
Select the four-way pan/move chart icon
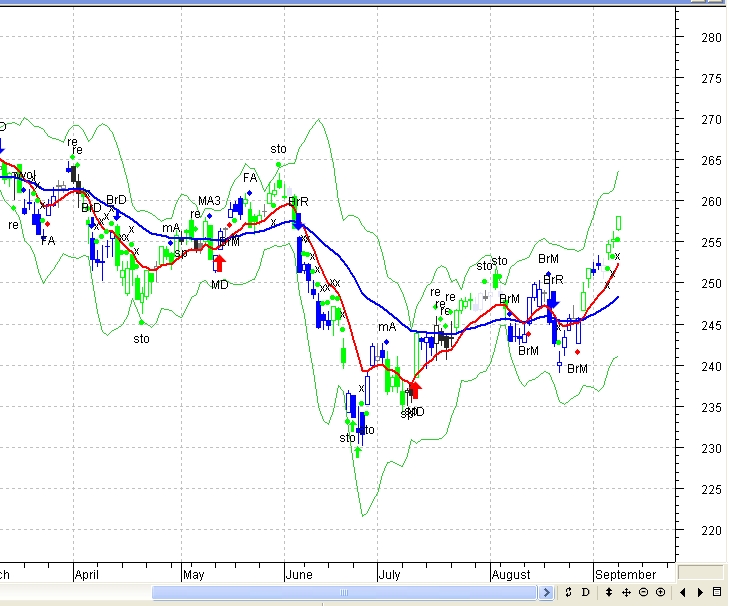click(x=626, y=592)
